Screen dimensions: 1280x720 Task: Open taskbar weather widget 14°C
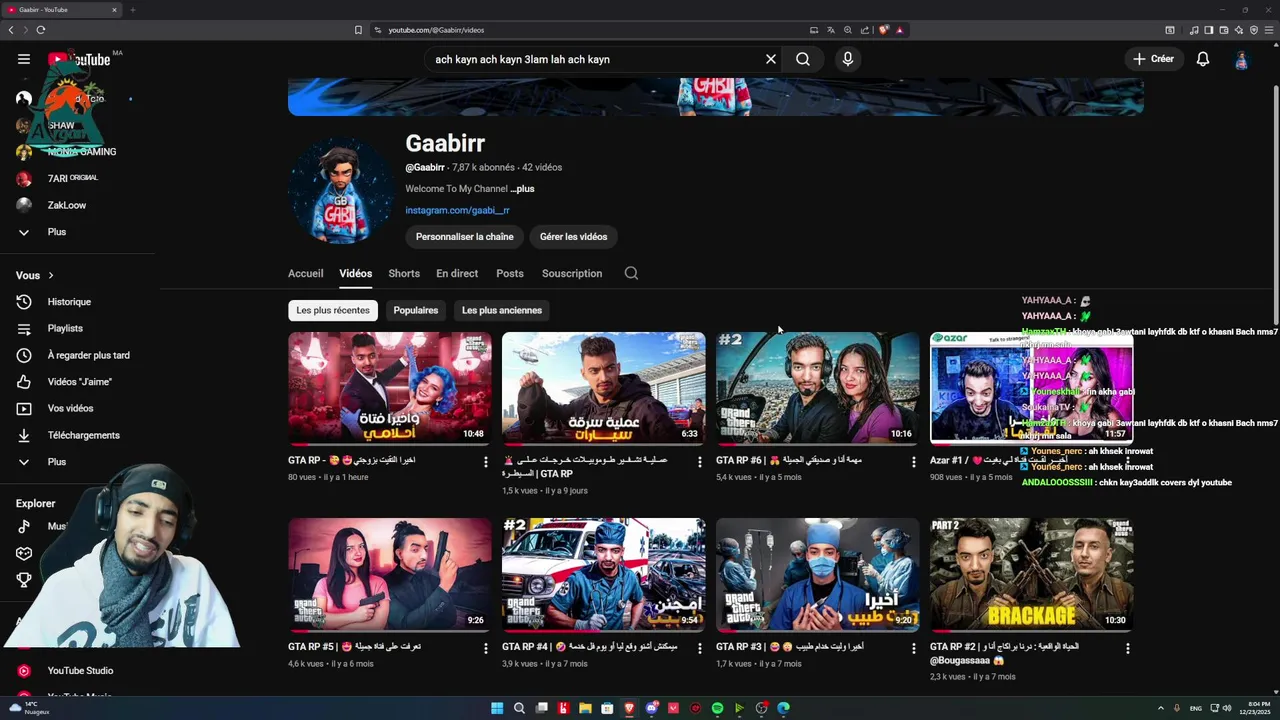click(28, 708)
